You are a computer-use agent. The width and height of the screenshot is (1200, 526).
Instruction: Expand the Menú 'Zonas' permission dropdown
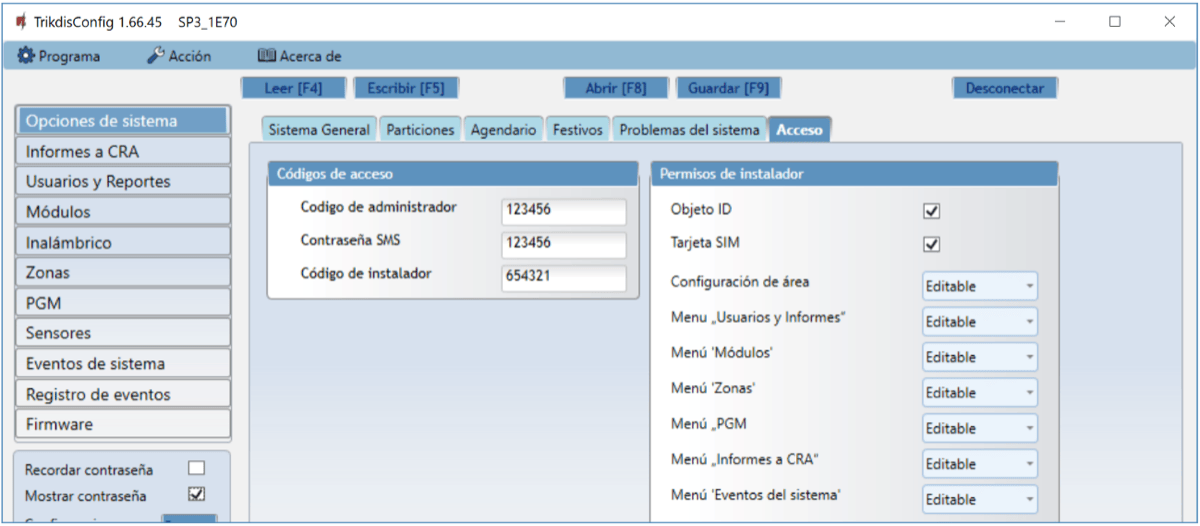[x=979, y=393]
